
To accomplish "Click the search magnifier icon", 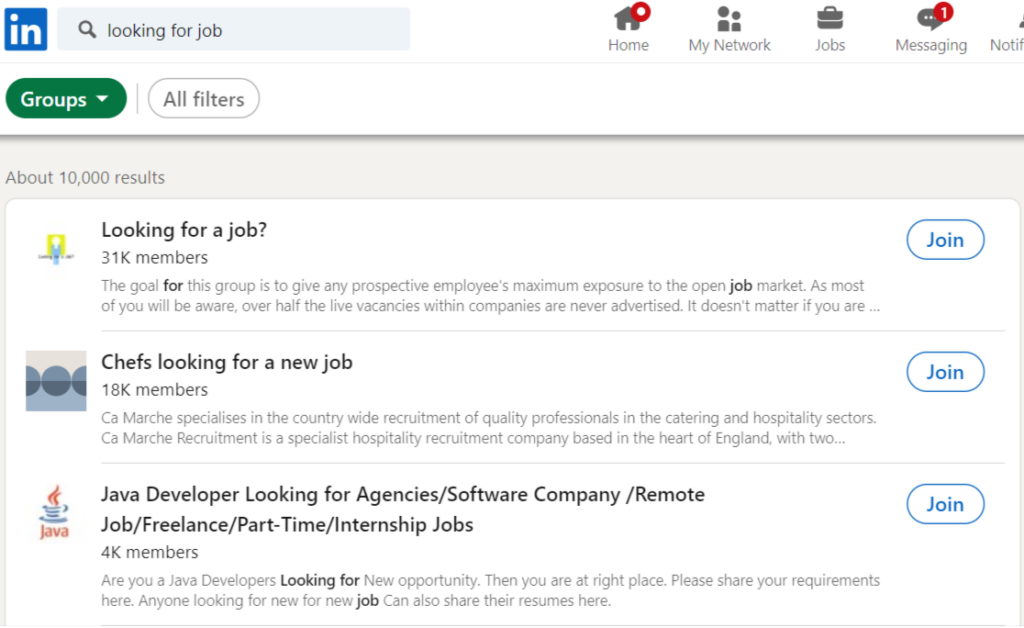I will pyautogui.click(x=85, y=29).
